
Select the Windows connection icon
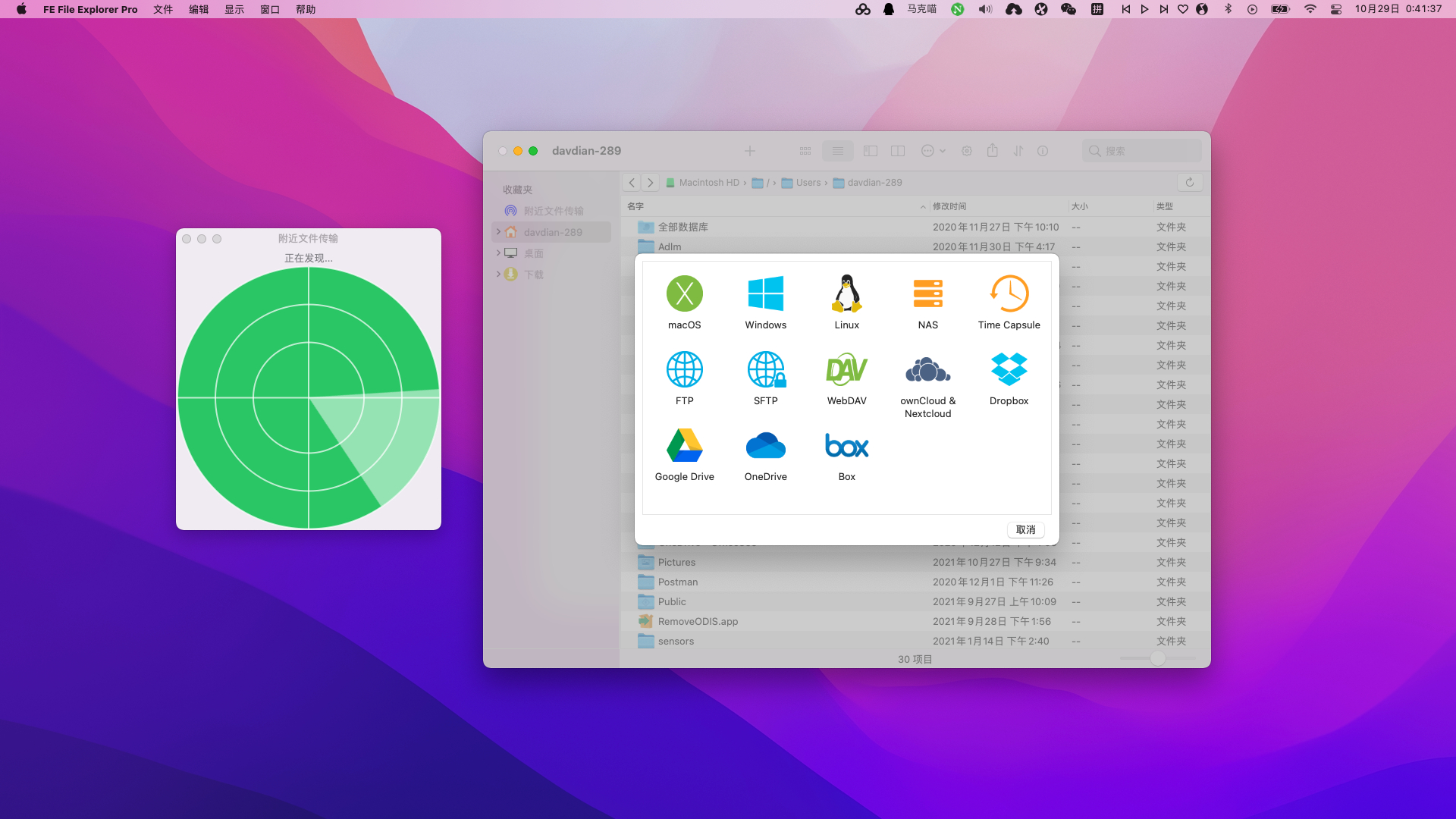pos(765,294)
